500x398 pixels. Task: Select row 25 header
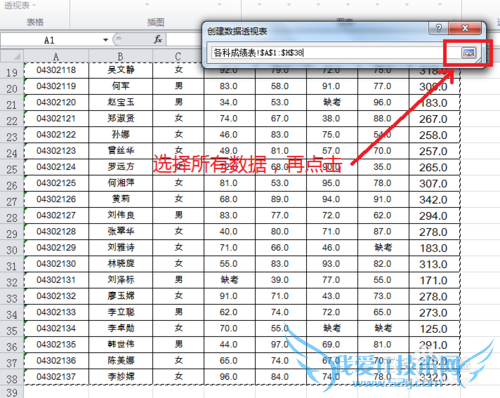12,169
